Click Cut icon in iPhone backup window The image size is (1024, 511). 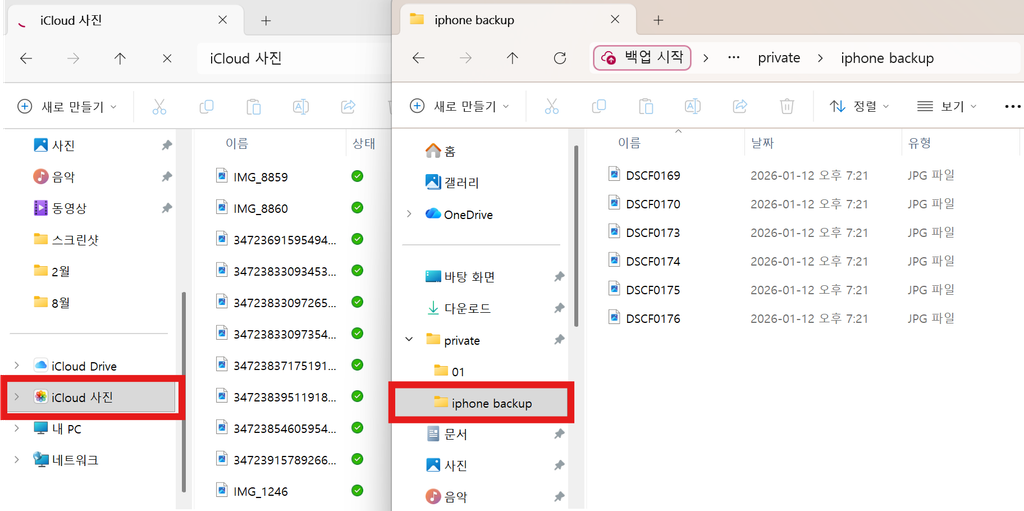pos(552,107)
